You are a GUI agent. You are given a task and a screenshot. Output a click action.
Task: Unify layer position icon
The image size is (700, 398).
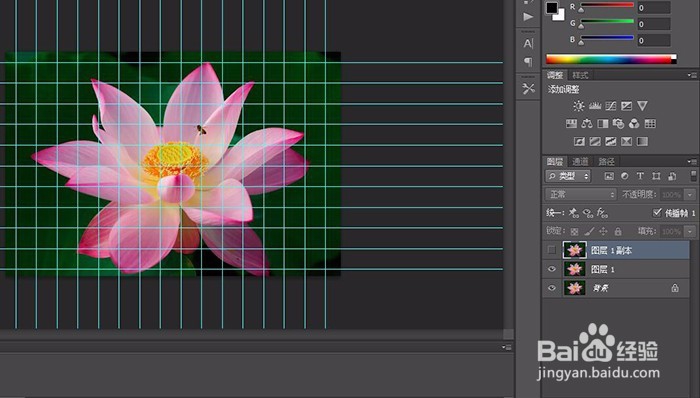point(574,213)
